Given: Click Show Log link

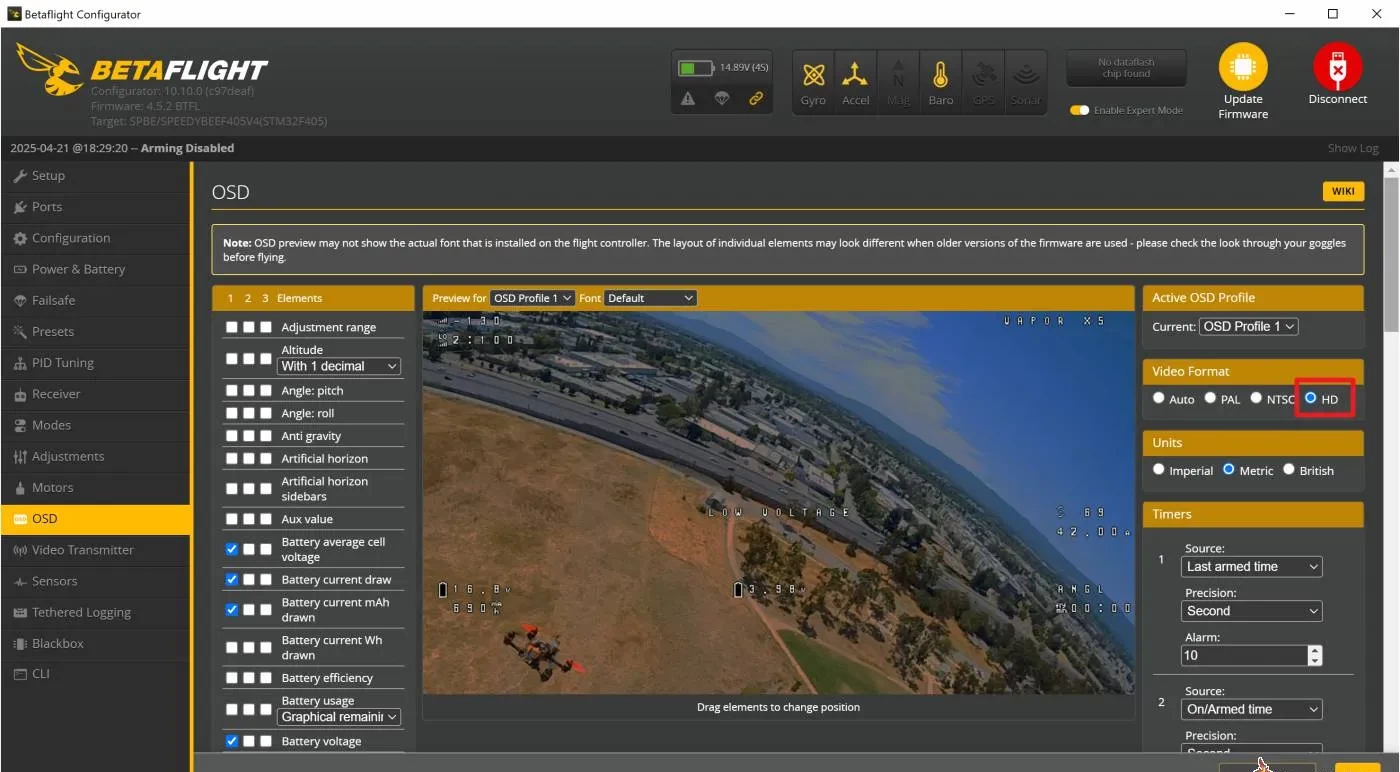Looking at the screenshot, I should pyautogui.click(x=1353, y=148).
